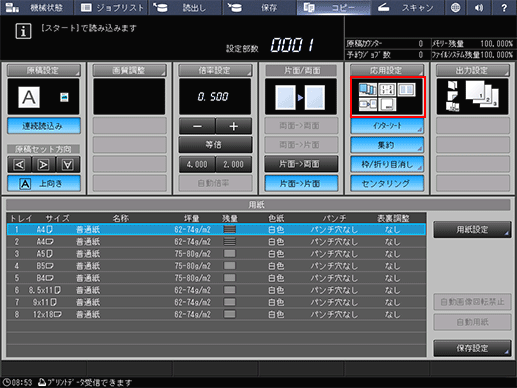Open the 保存 store tab

259,8
